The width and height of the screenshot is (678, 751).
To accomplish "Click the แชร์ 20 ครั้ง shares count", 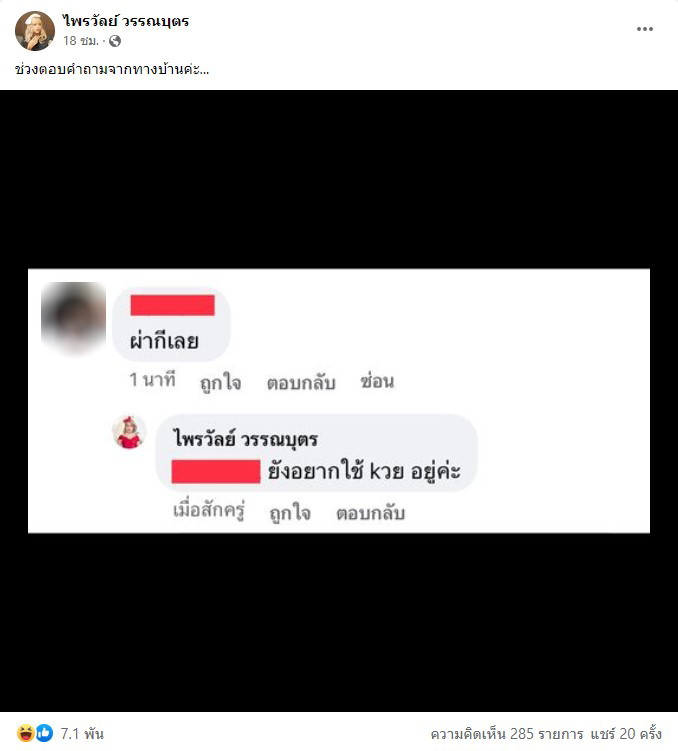I will [626, 734].
